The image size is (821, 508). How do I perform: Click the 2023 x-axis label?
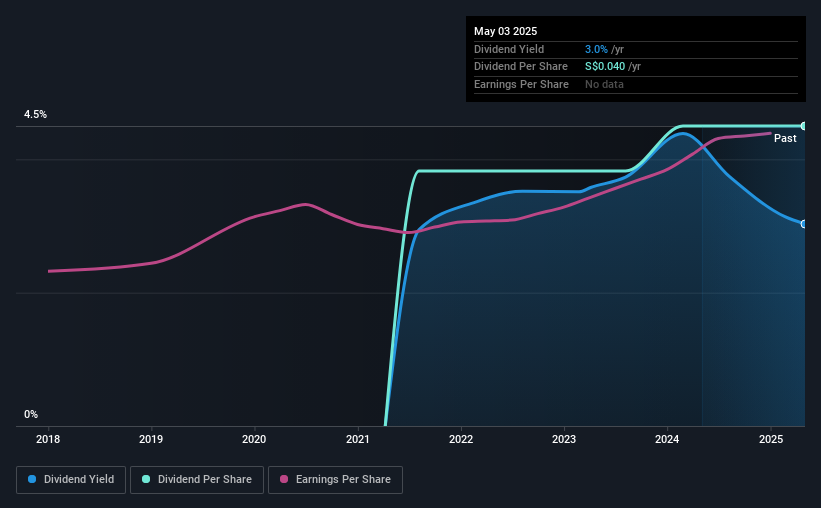[564, 439]
